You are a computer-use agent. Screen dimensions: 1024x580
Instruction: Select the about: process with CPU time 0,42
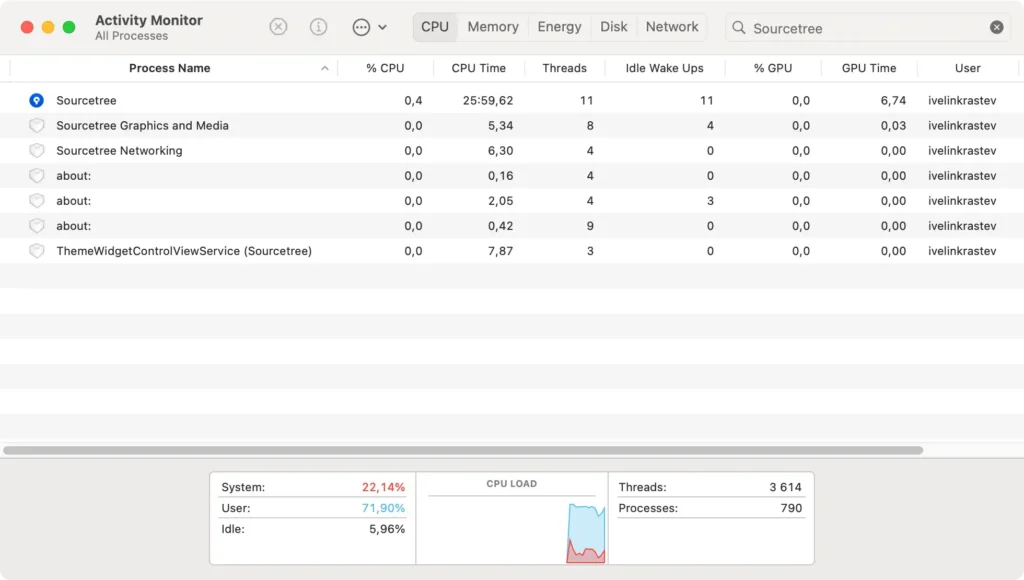[512, 226]
